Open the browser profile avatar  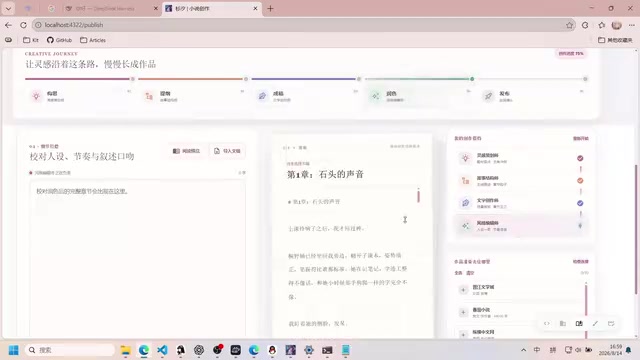pyautogui.click(x=616, y=25)
